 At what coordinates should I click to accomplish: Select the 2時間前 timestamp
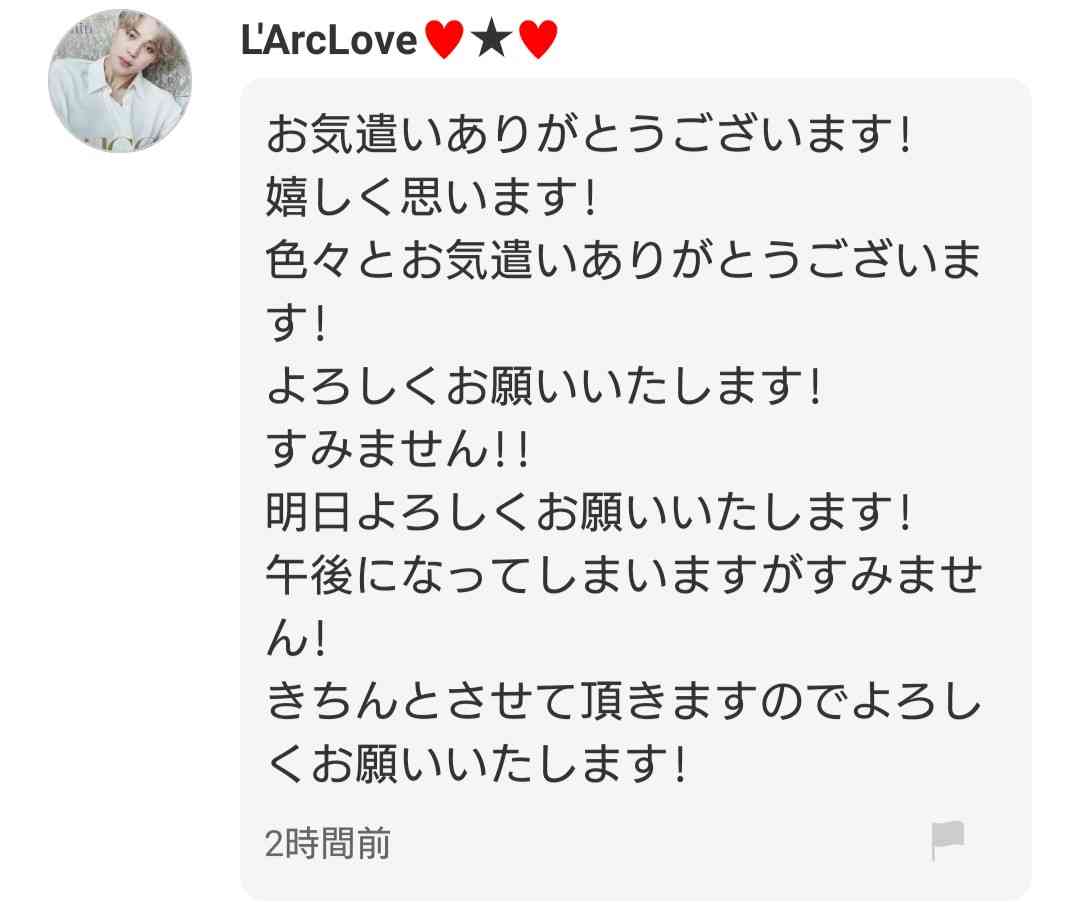tap(328, 843)
